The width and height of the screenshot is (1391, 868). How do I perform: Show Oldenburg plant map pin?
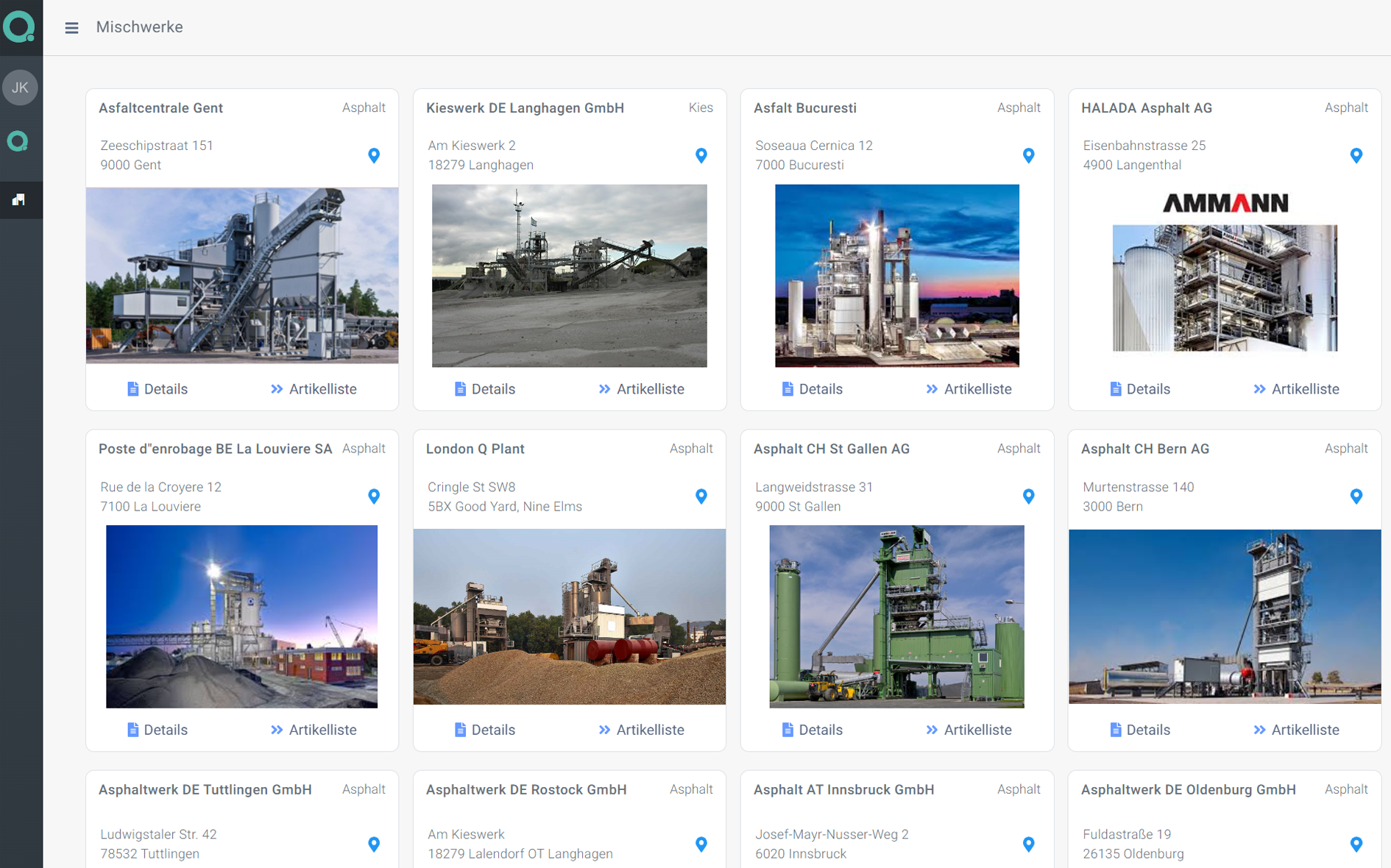pyautogui.click(x=1356, y=844)
